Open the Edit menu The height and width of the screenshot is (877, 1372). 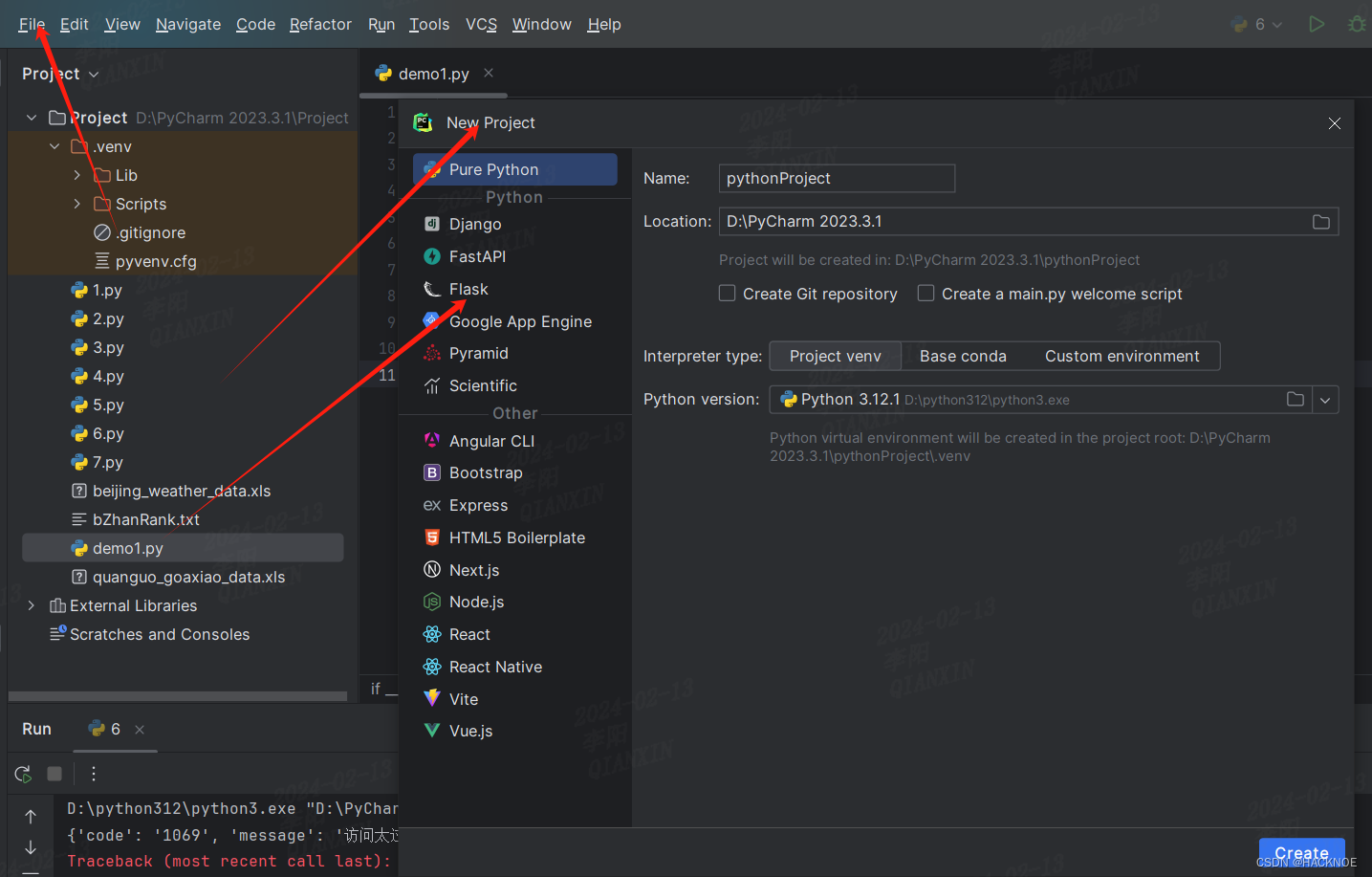(74, 24)
